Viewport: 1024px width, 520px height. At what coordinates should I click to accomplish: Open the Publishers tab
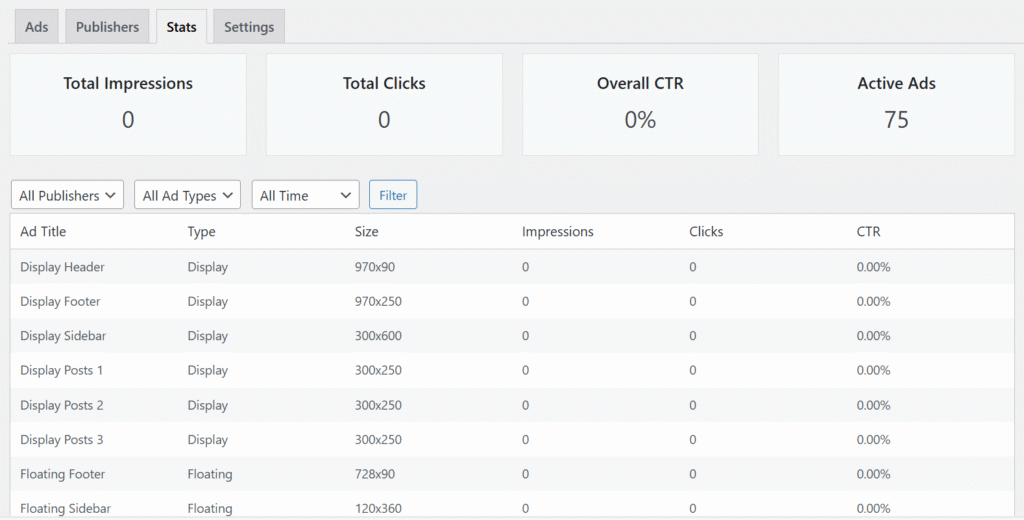pyautogui.click(x=107, y=27)
